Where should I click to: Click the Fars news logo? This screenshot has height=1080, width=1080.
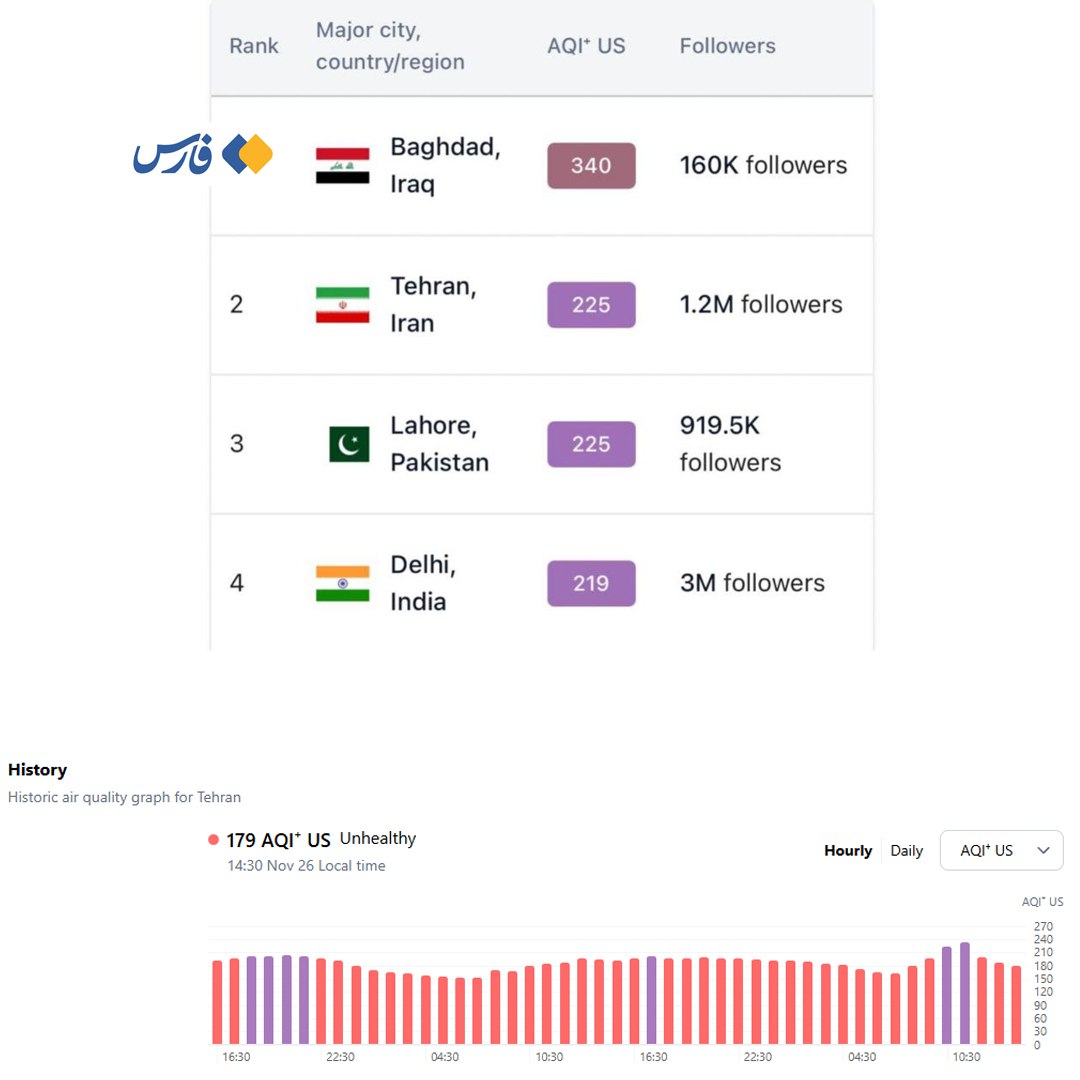[x=203, y=155]
